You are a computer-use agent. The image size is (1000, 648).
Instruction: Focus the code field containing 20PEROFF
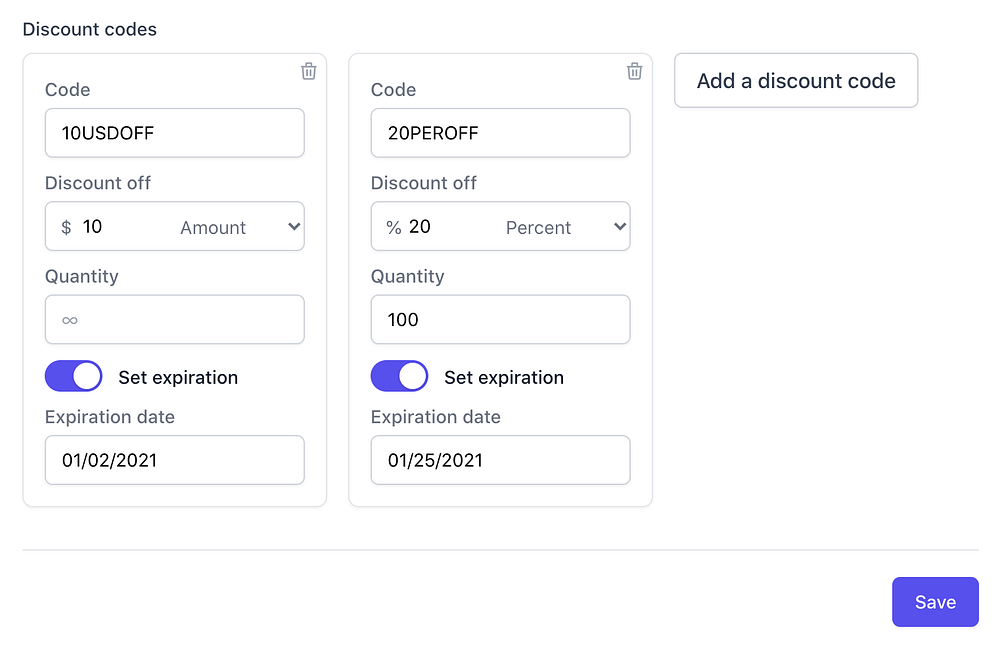pos(500,133)
